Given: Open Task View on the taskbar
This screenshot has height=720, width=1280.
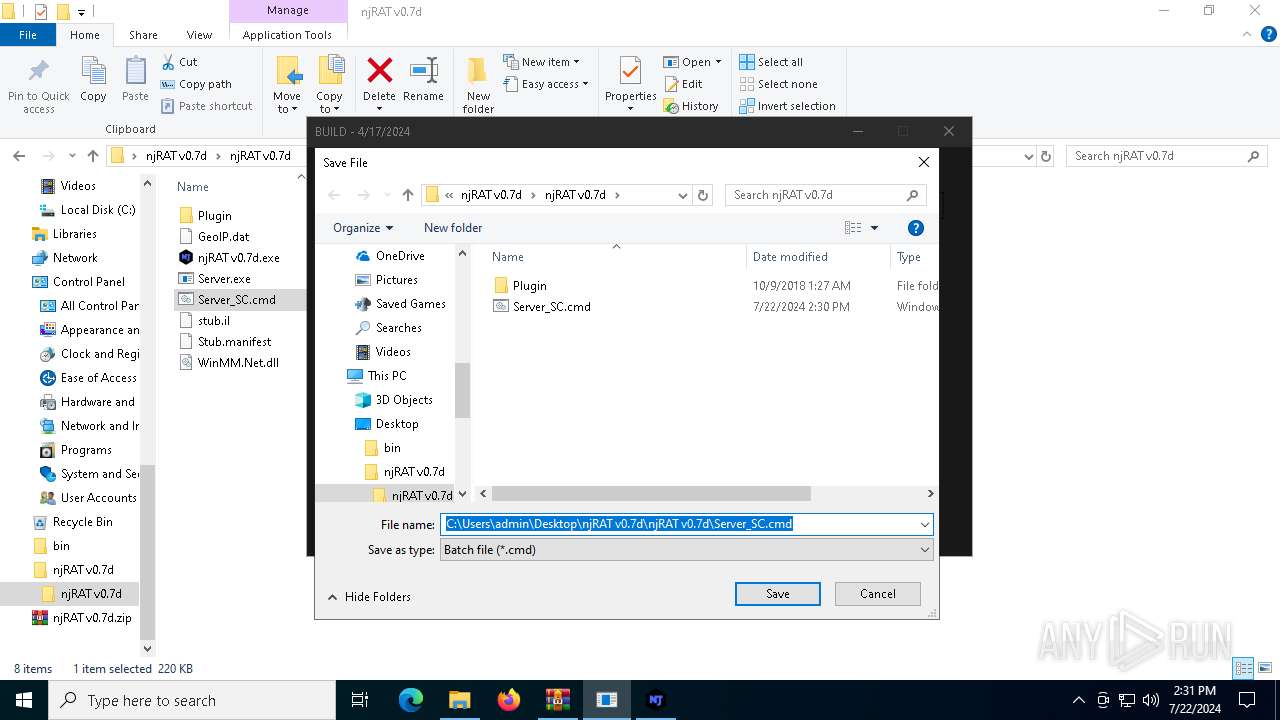Looking at the screenshot, I should (x=360, y=700).
